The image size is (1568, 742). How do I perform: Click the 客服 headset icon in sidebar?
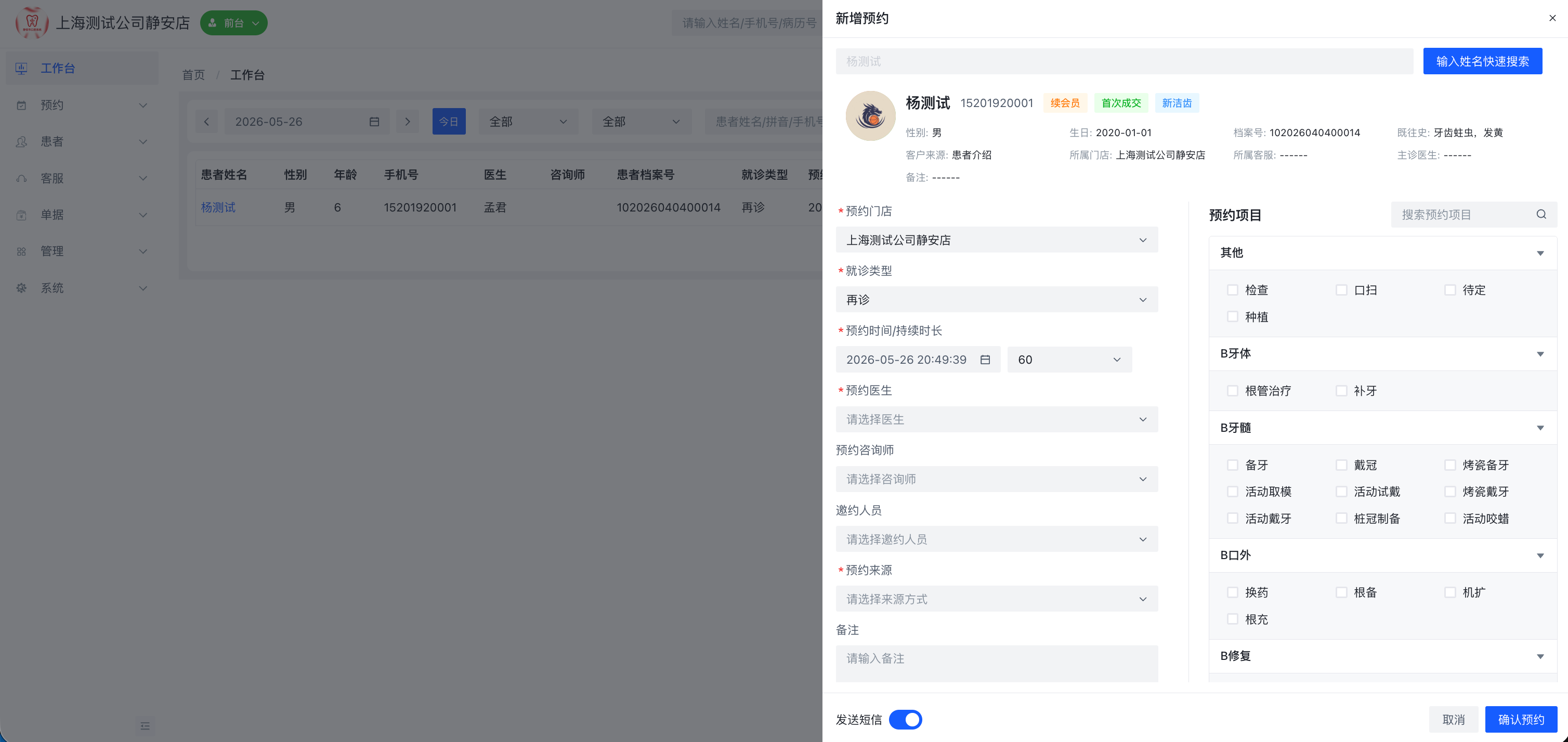coord(21,178)
